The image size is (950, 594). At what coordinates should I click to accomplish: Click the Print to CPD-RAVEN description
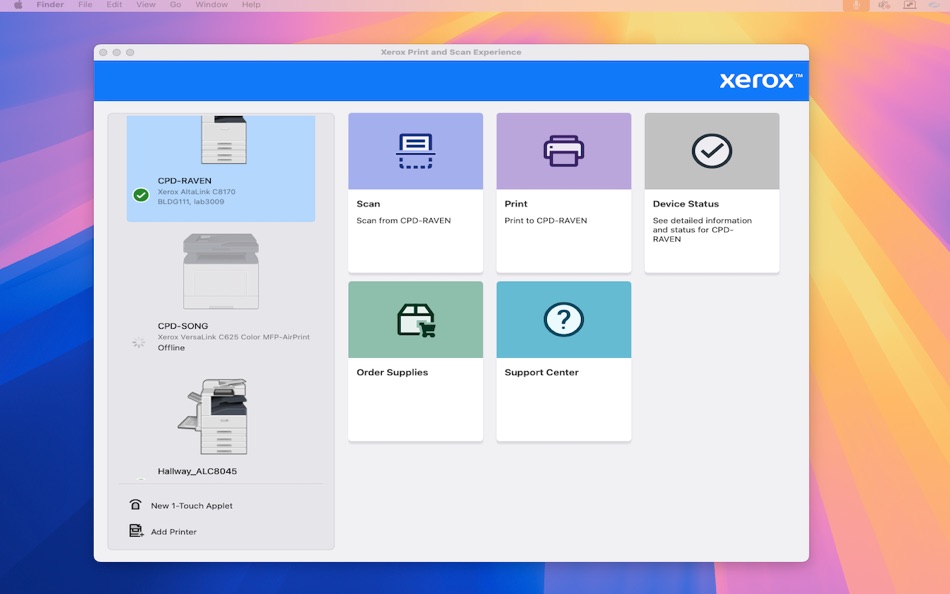pyautogui.click(x=546, y=221)
